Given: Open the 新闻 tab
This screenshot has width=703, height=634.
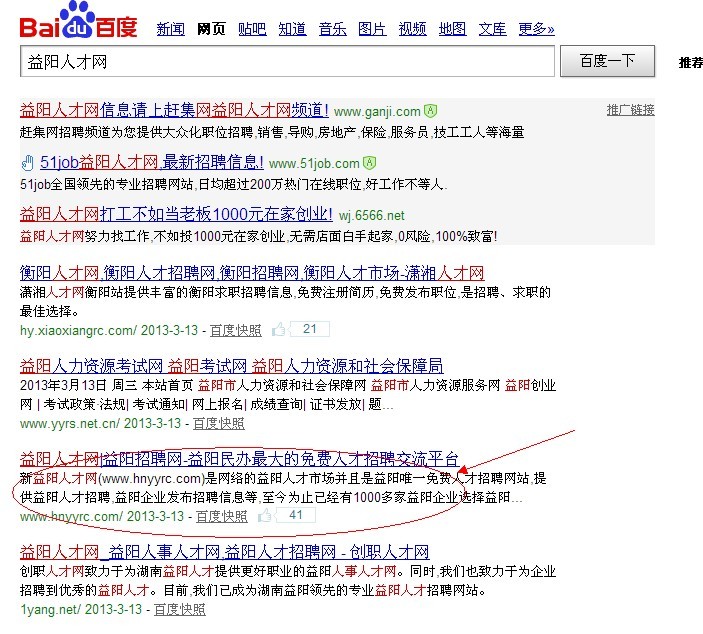Looking at the screenshot, I should pos(170,29).
